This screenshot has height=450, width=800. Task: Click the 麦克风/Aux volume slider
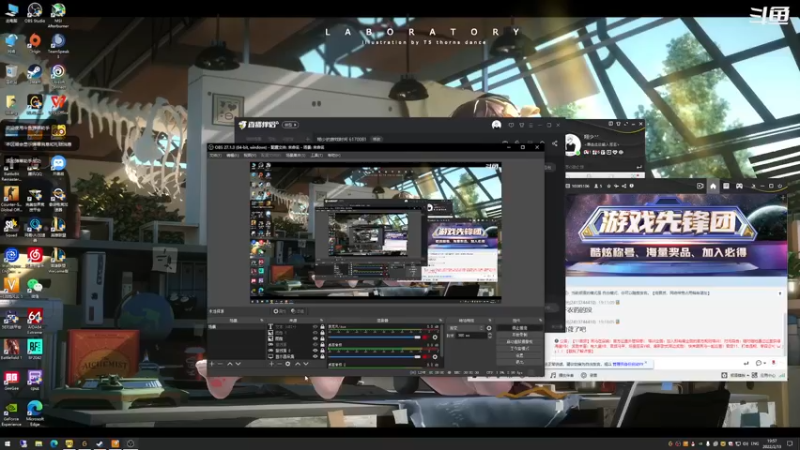(x=374, y=337)
